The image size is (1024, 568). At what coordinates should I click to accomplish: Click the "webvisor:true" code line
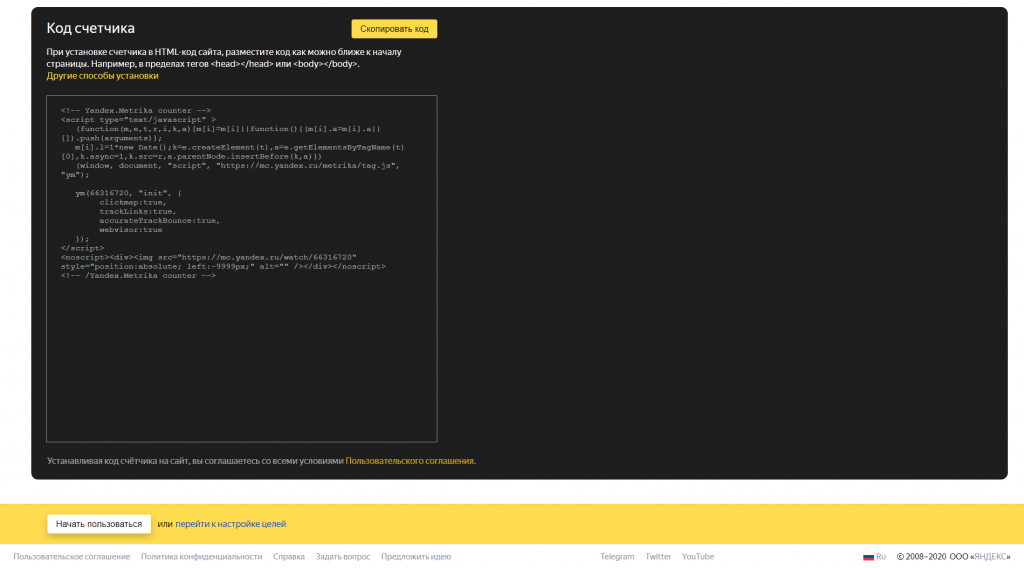pyautogui.click(x=131, y=230)
